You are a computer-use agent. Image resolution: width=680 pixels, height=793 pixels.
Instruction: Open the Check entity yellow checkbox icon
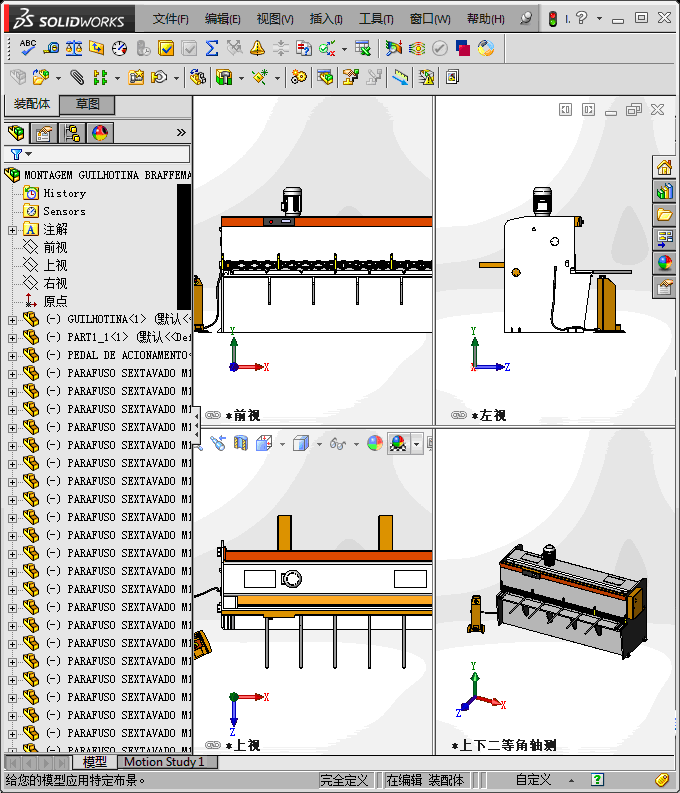pyautogui.click(x=166, y=48)
